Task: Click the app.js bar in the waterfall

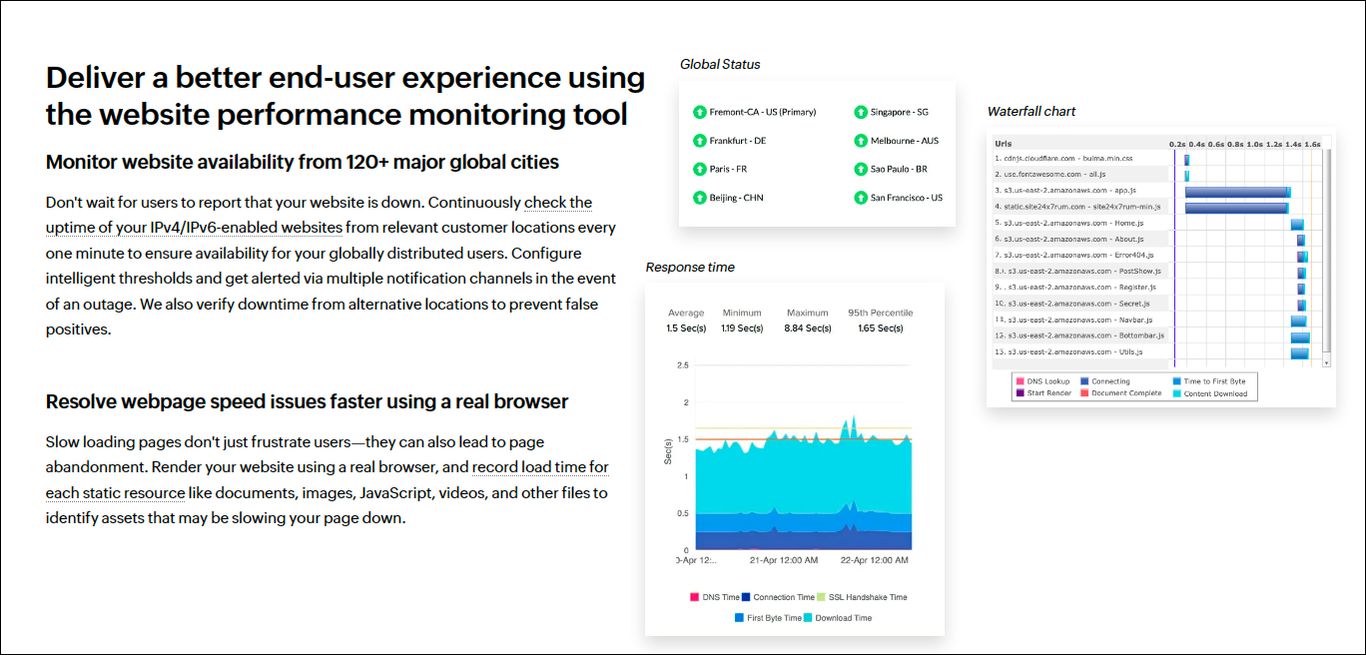Action: click(x=1238, y=192)
